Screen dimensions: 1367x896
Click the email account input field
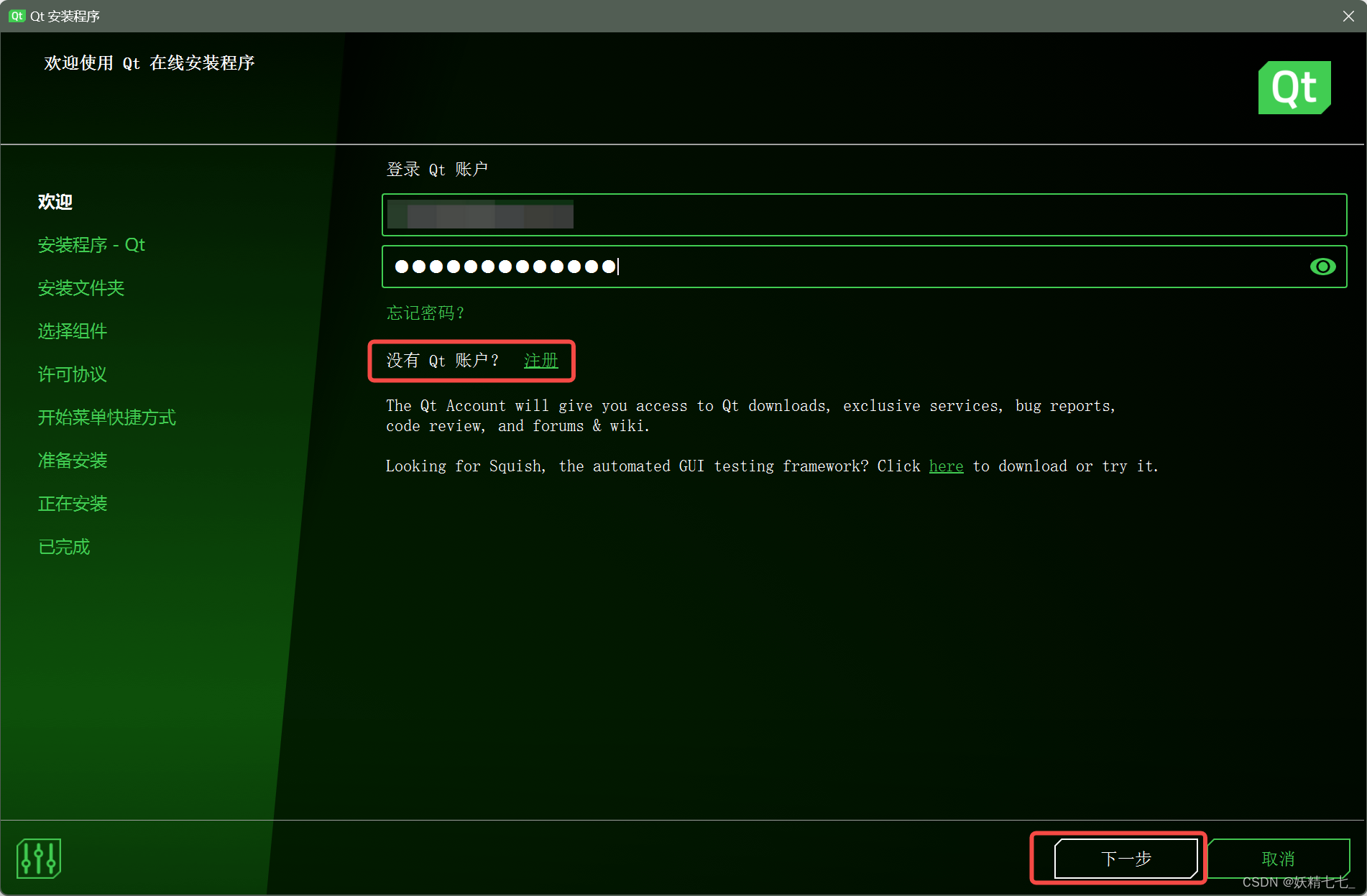[x=864, y=215]
